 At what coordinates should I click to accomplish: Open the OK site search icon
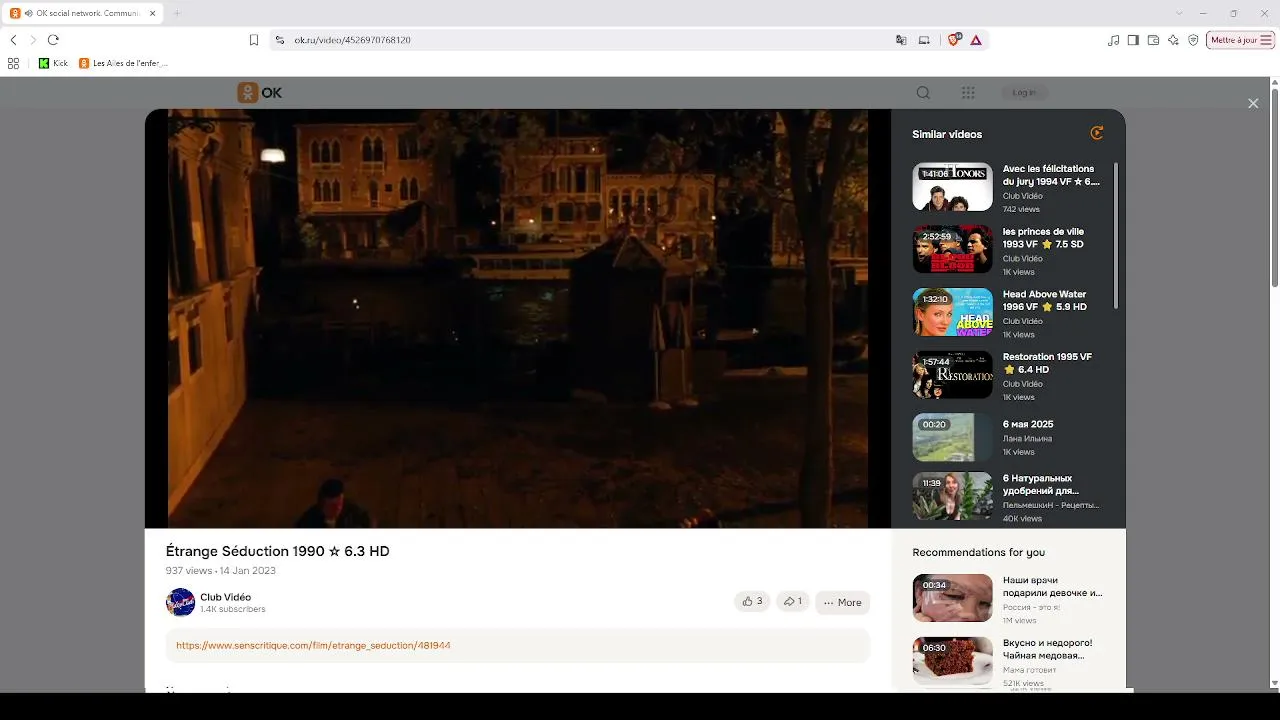pos(923,92)
